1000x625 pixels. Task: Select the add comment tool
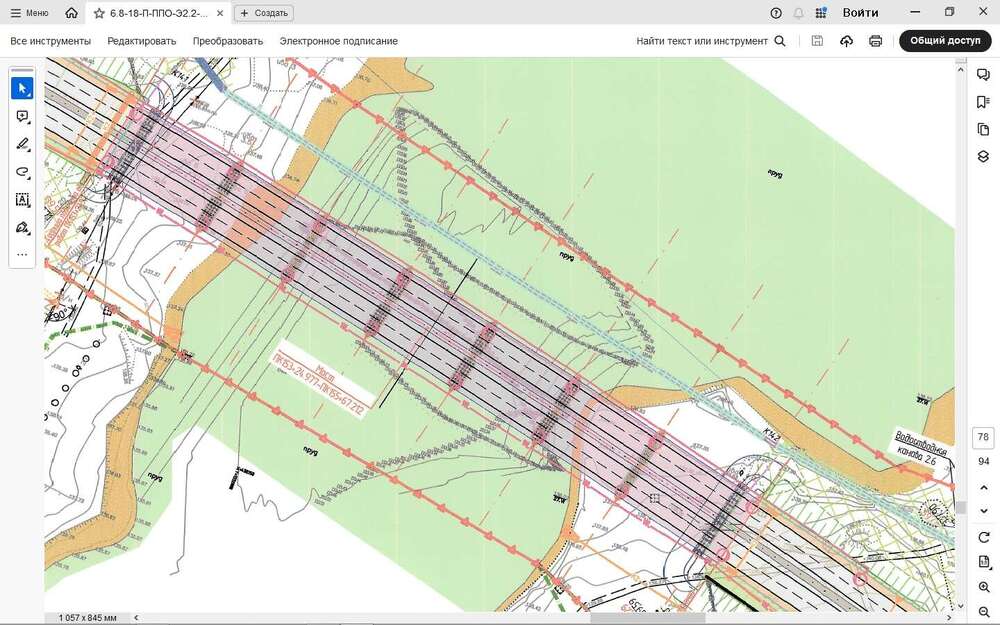point(22,116)
